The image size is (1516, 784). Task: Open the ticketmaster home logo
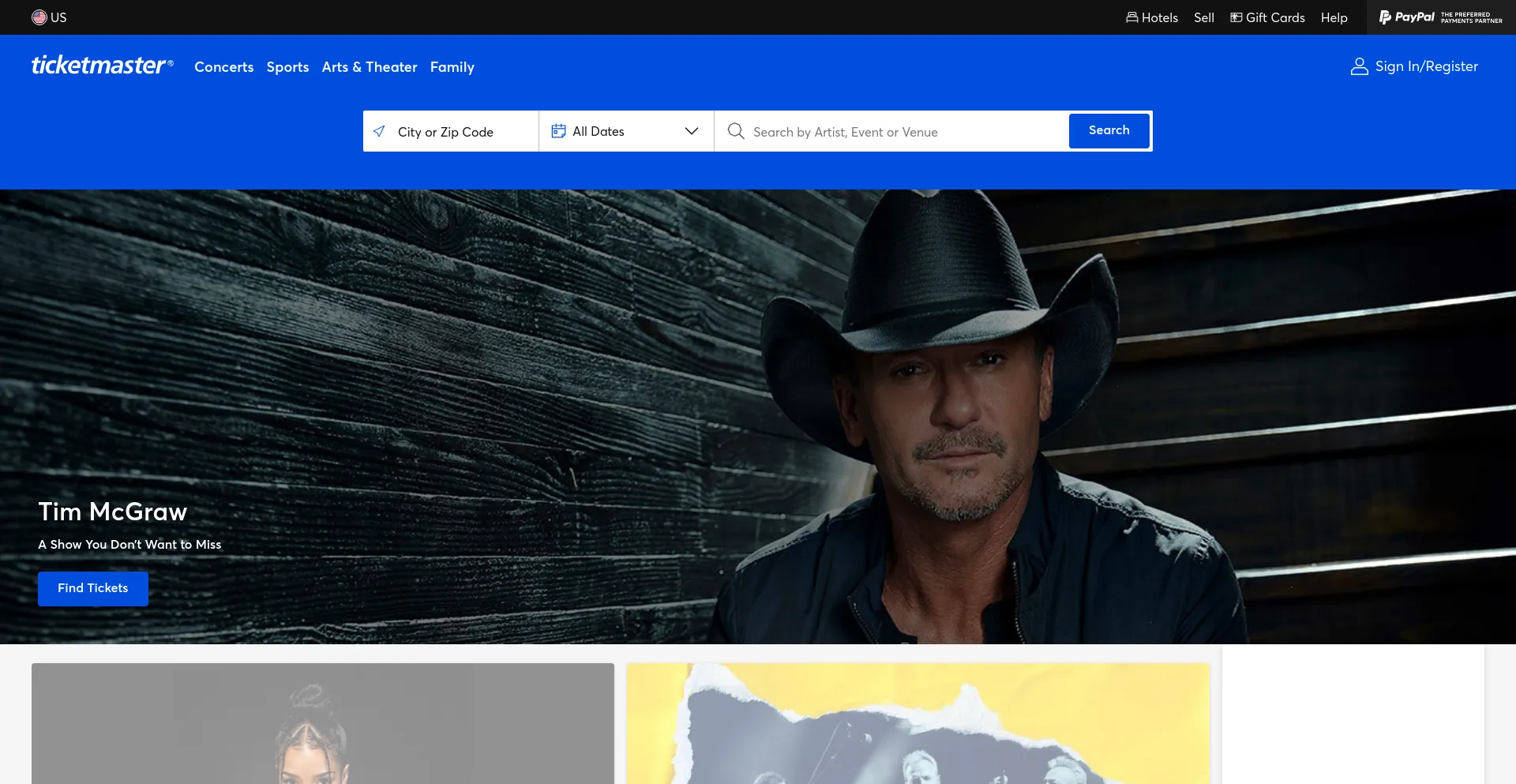coord(102,66)
